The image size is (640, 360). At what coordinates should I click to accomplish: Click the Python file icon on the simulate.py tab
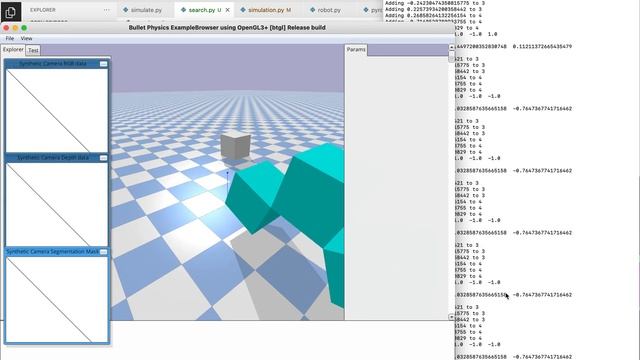click(x=125, y=10)
